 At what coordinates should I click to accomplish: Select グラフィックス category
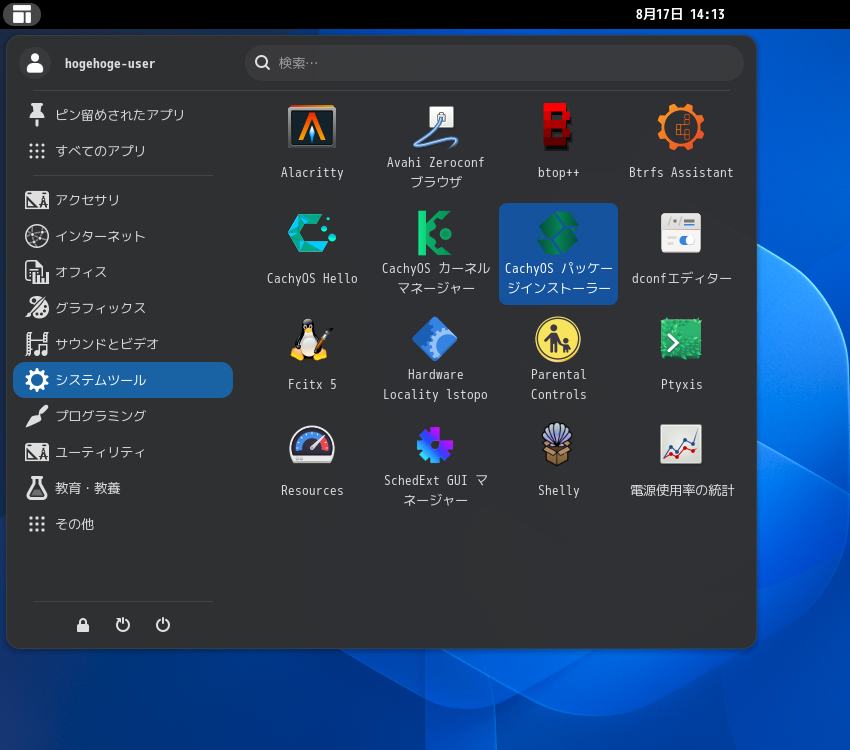pos(123,308)
